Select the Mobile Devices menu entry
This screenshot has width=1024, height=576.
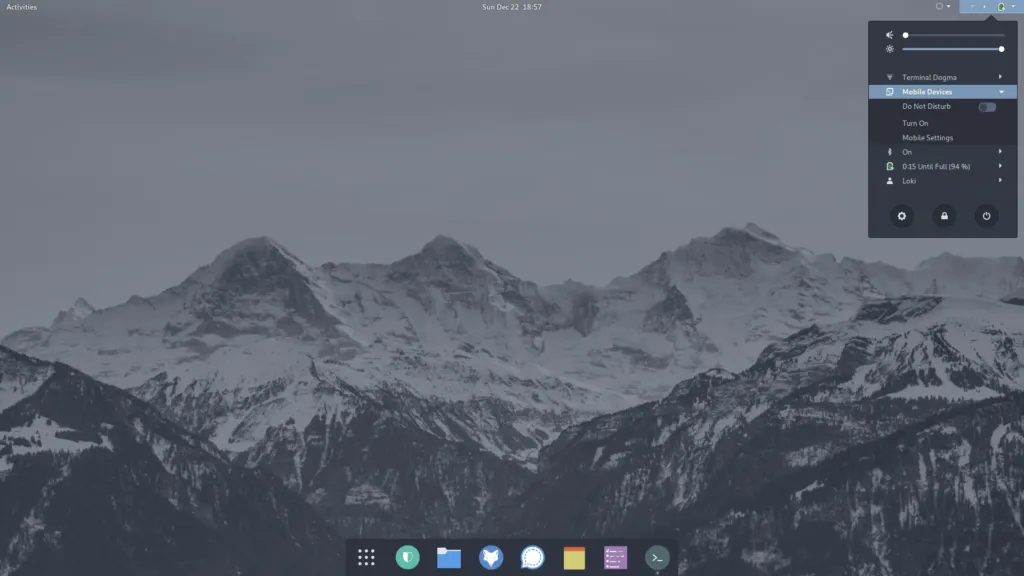coord(942,92)
